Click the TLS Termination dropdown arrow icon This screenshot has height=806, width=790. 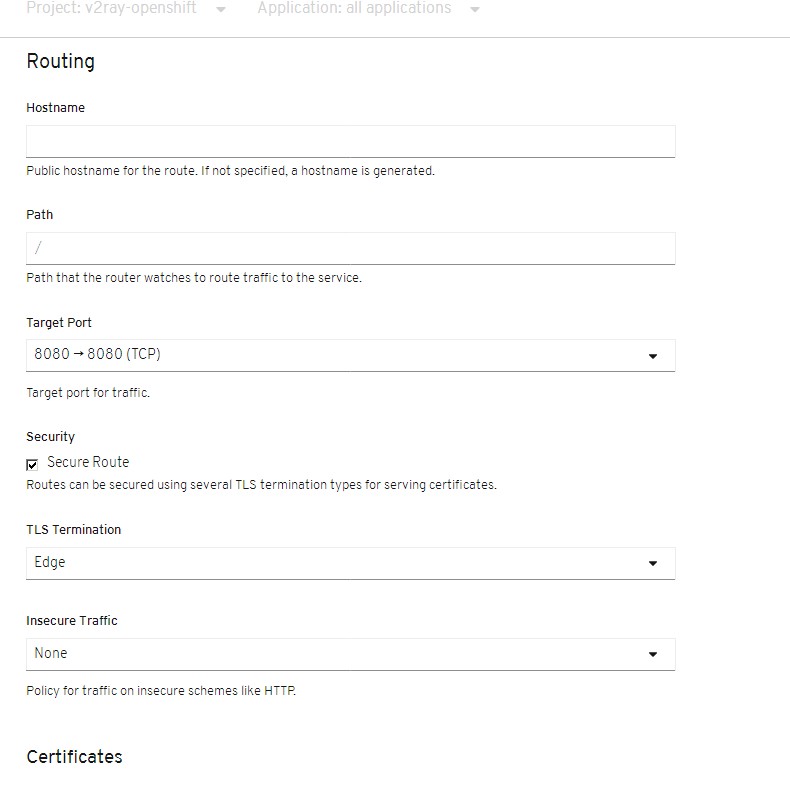[653, 563]
